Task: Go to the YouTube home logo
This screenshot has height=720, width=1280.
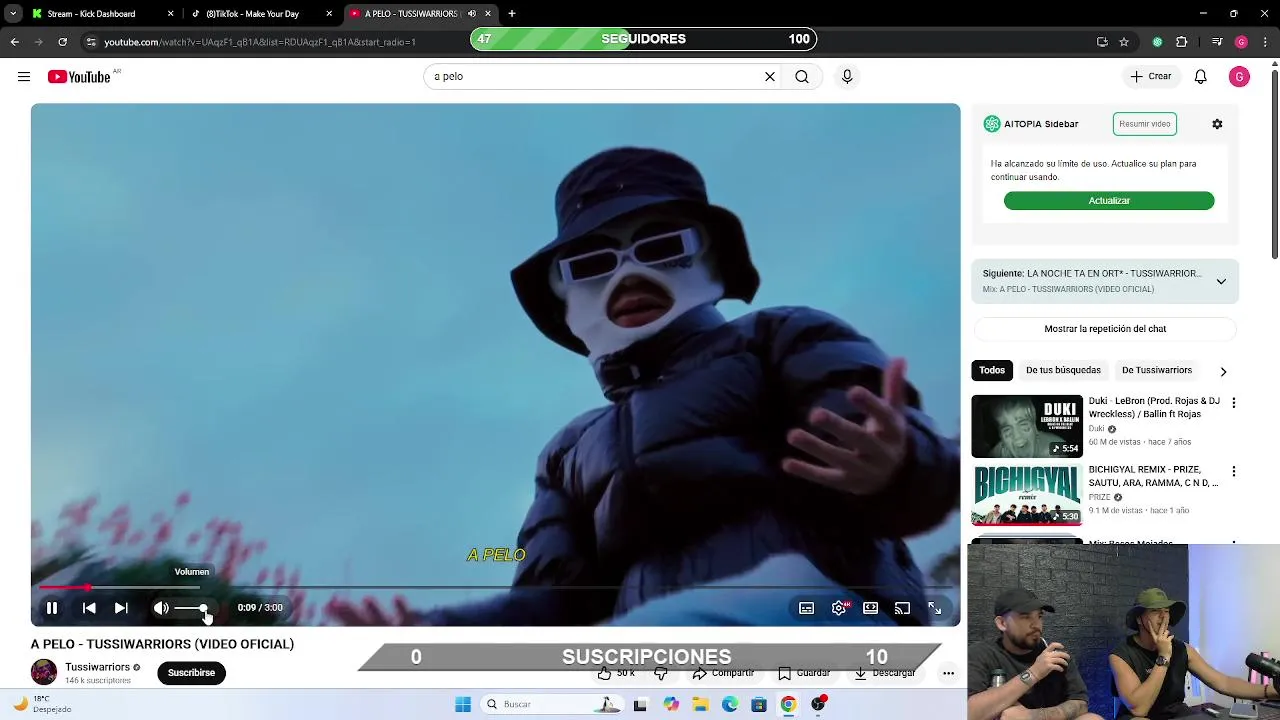Action: [x=79, y=77]
